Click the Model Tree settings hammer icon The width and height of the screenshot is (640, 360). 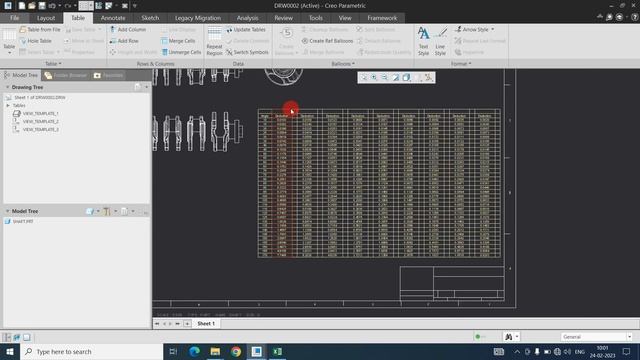tap(107, 211)
